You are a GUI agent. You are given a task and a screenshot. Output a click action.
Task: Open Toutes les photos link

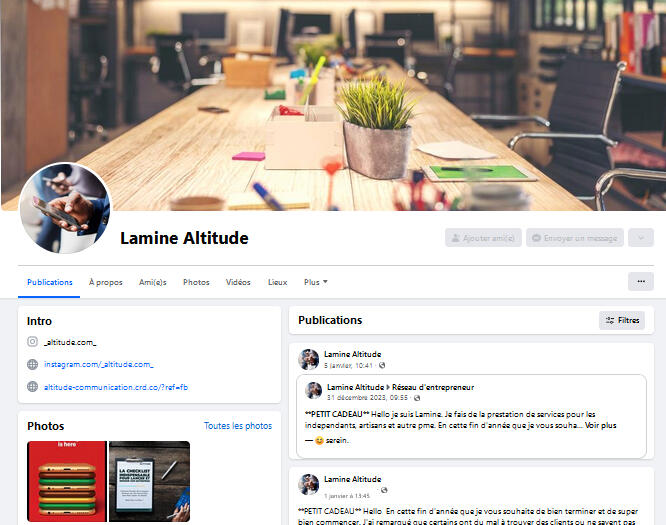coord(238,426)
